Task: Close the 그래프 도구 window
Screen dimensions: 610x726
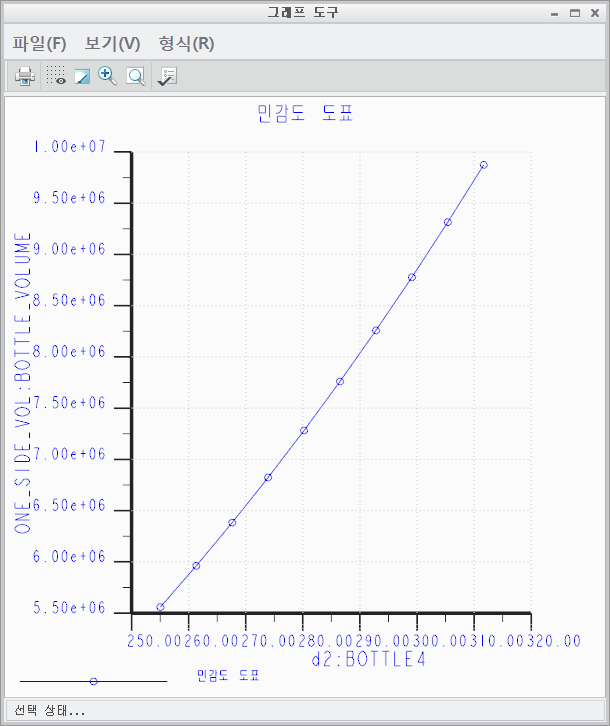Action: click(595, 13)
